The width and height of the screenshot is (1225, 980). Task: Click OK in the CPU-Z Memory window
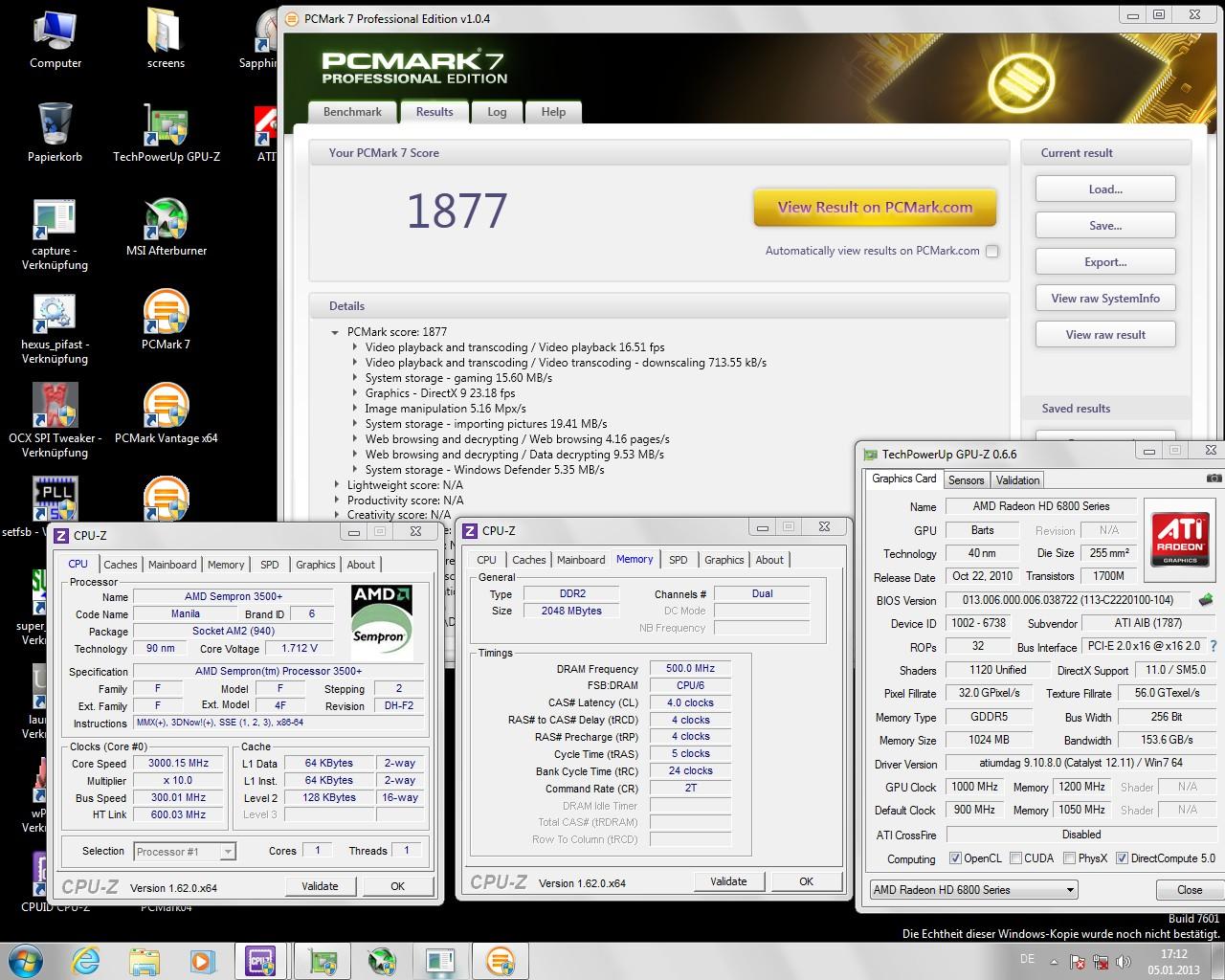pos(806,881)
